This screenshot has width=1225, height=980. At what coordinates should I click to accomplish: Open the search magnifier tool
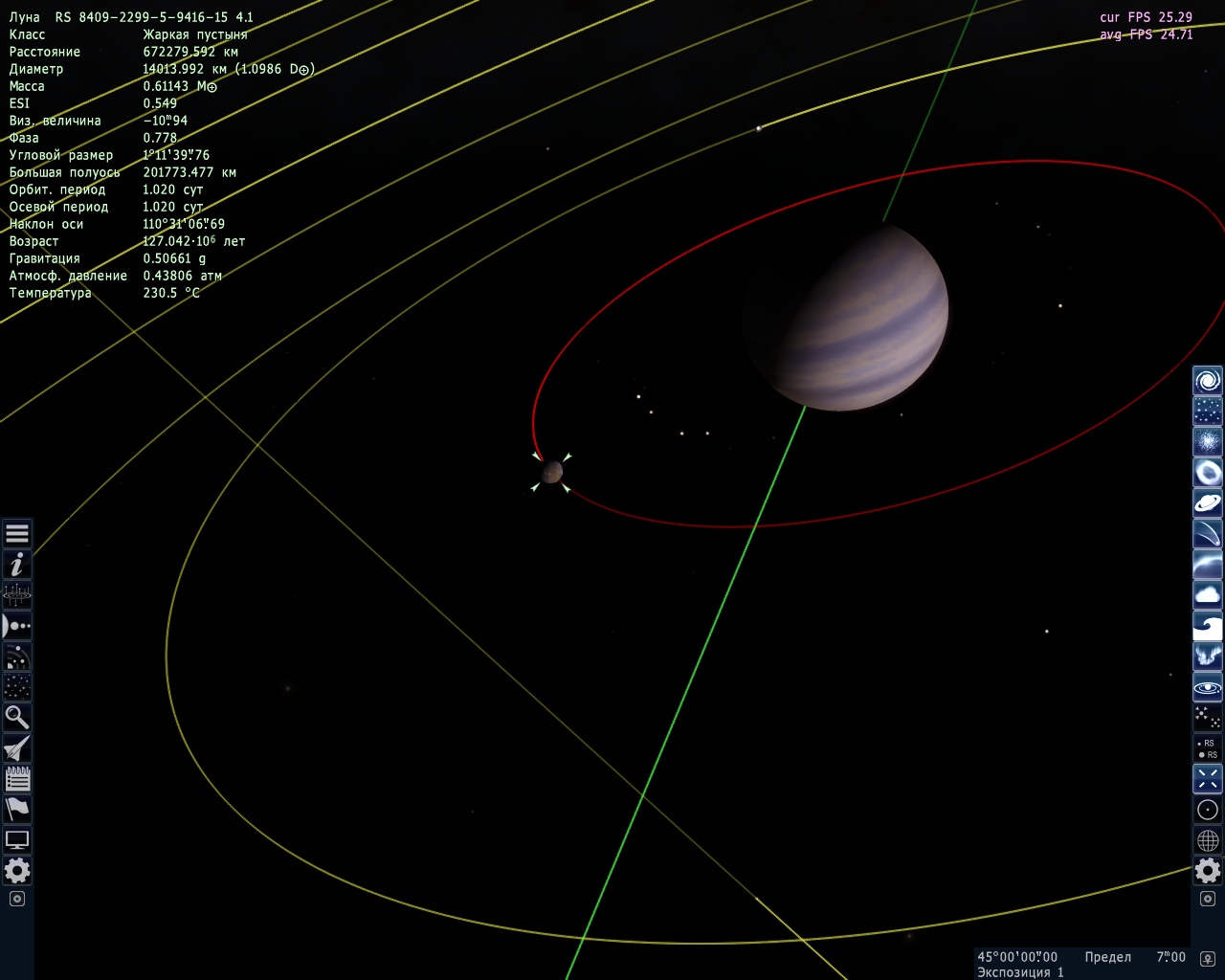(x=17, y=717)
